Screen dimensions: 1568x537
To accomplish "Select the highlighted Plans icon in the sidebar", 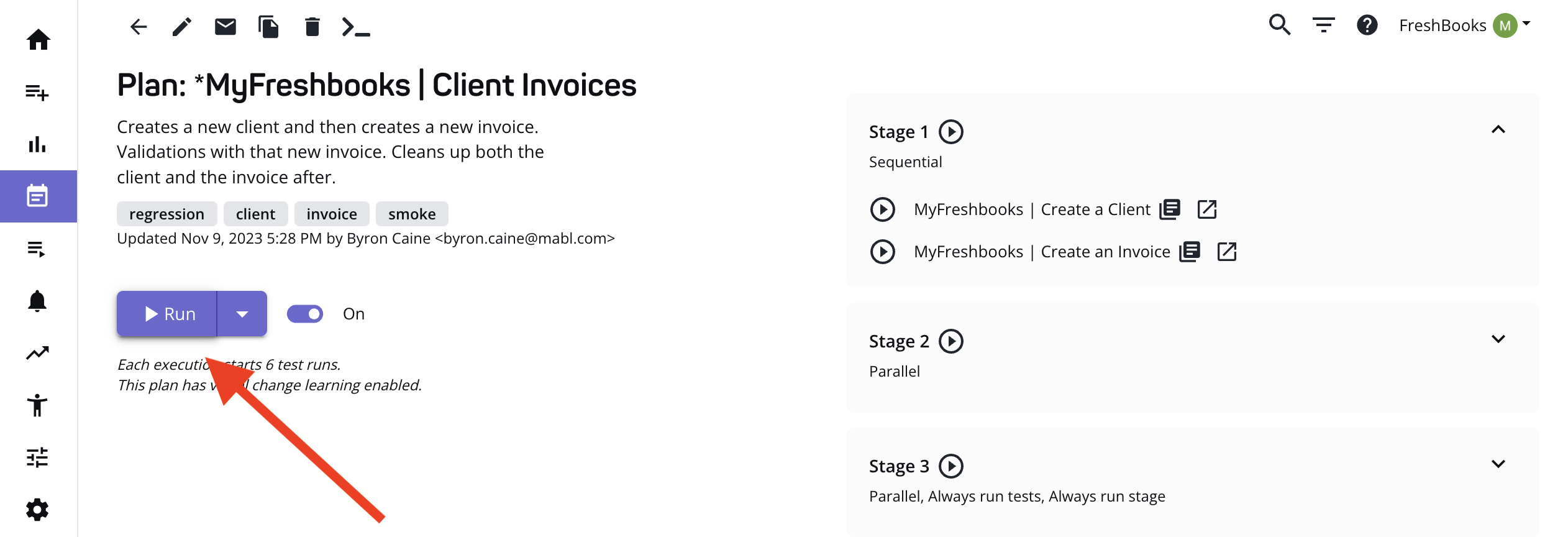I will [38, 196].
